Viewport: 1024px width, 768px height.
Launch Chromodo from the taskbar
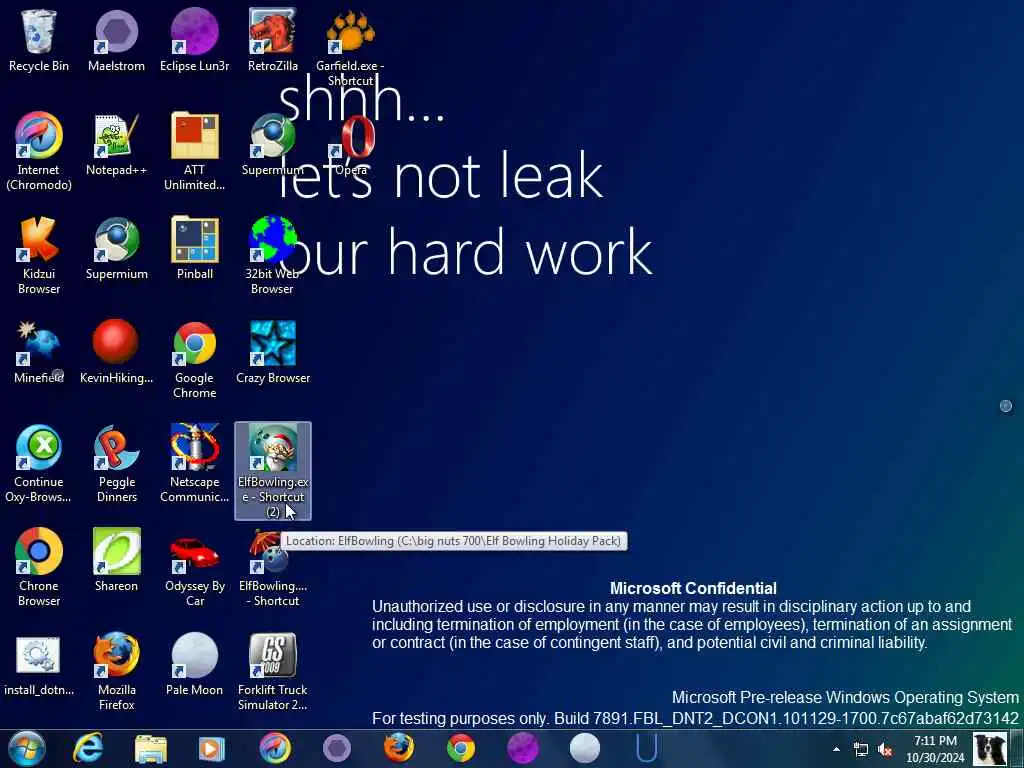click(275, 748)
